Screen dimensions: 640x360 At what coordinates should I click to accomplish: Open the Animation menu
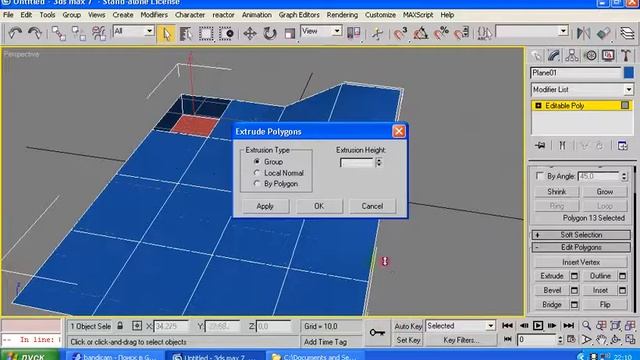256,15
